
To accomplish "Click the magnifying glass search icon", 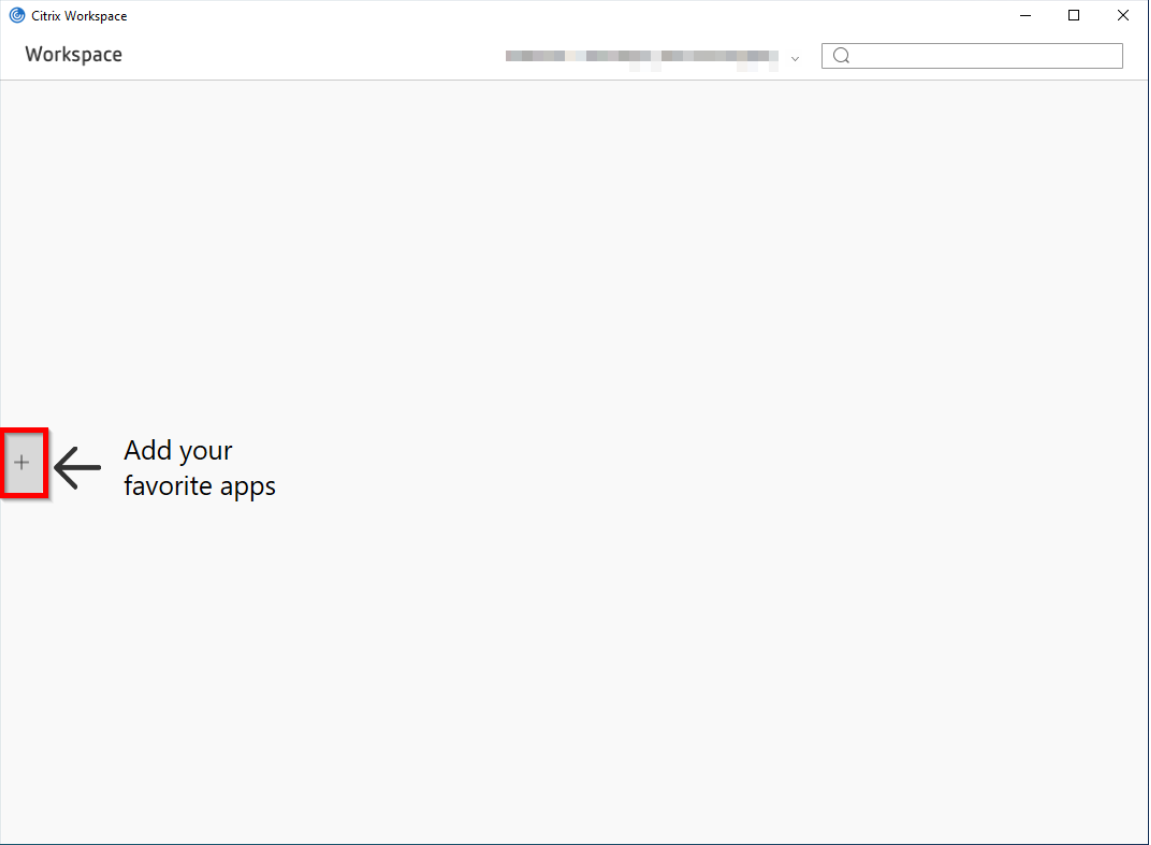I will point(841,56).
